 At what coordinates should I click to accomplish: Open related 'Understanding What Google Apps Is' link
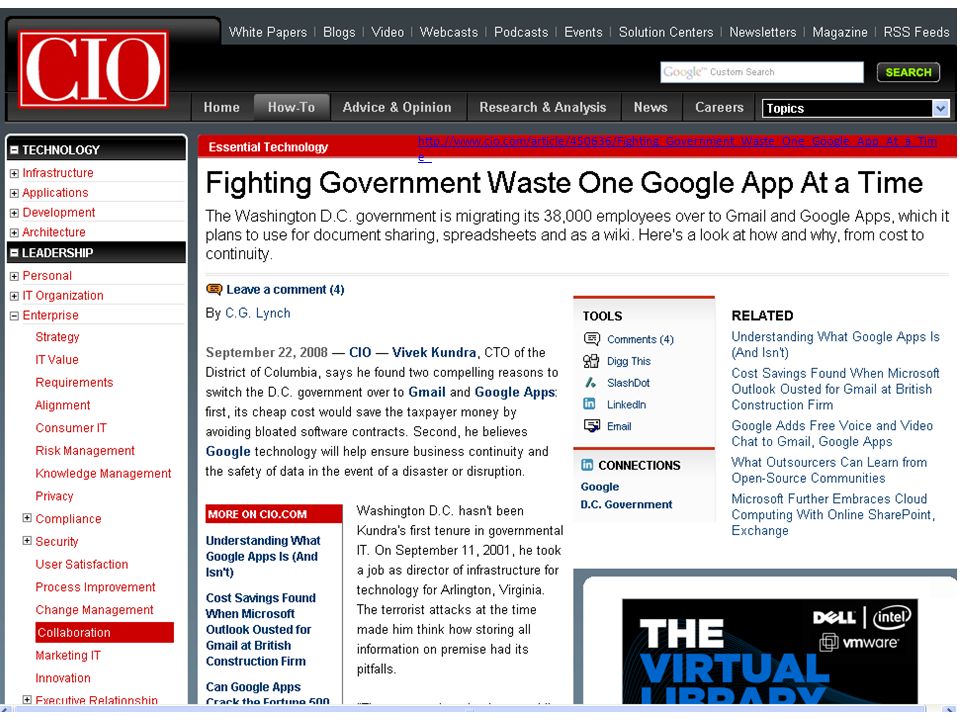click(835, 345)
